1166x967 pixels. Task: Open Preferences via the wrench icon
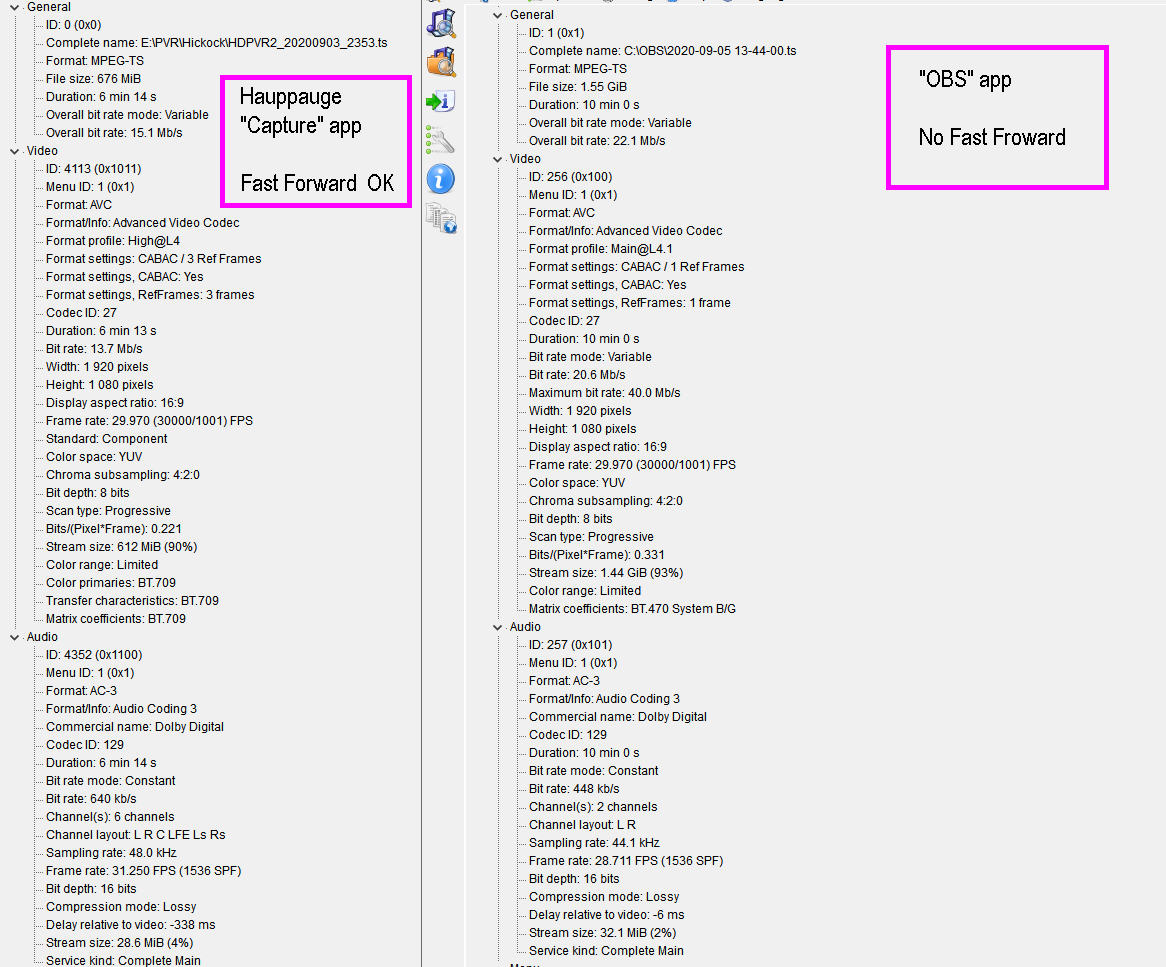click(x=441, y=140)
